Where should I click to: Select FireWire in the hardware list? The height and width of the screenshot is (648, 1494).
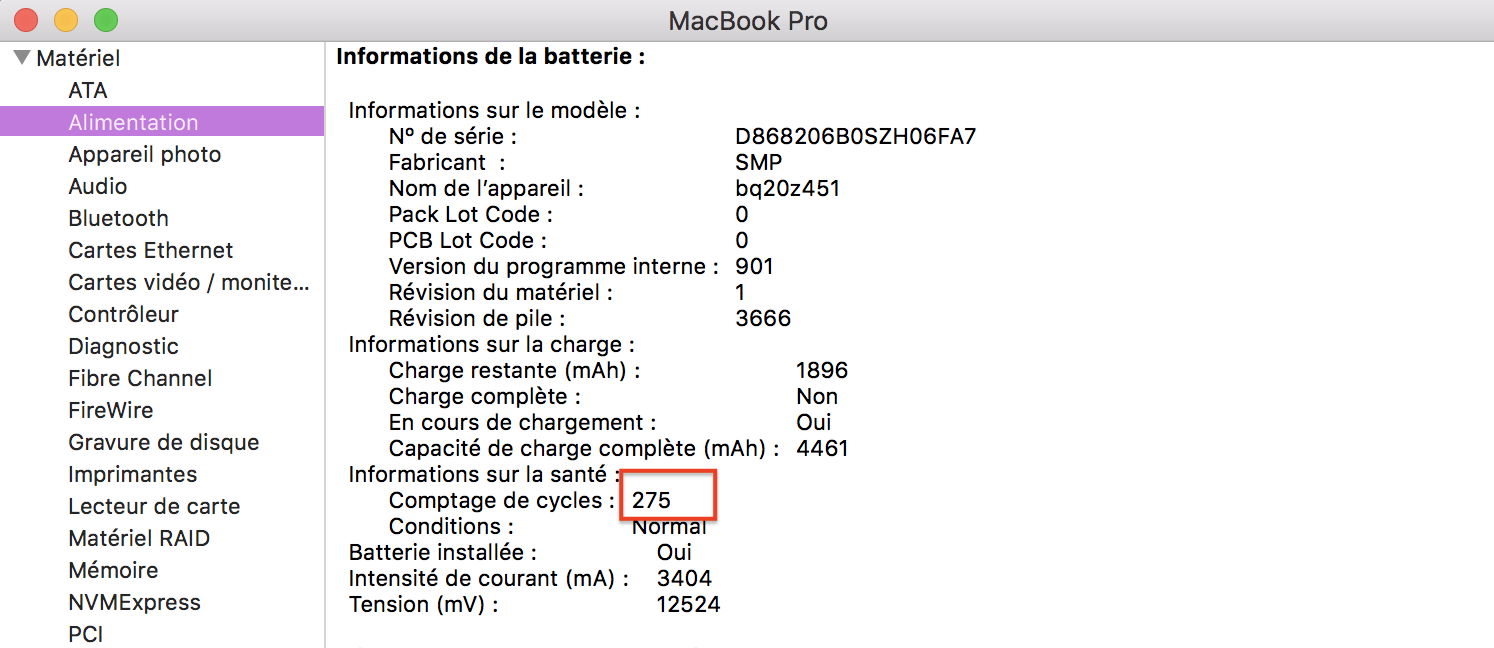click(x=110, y=410)
